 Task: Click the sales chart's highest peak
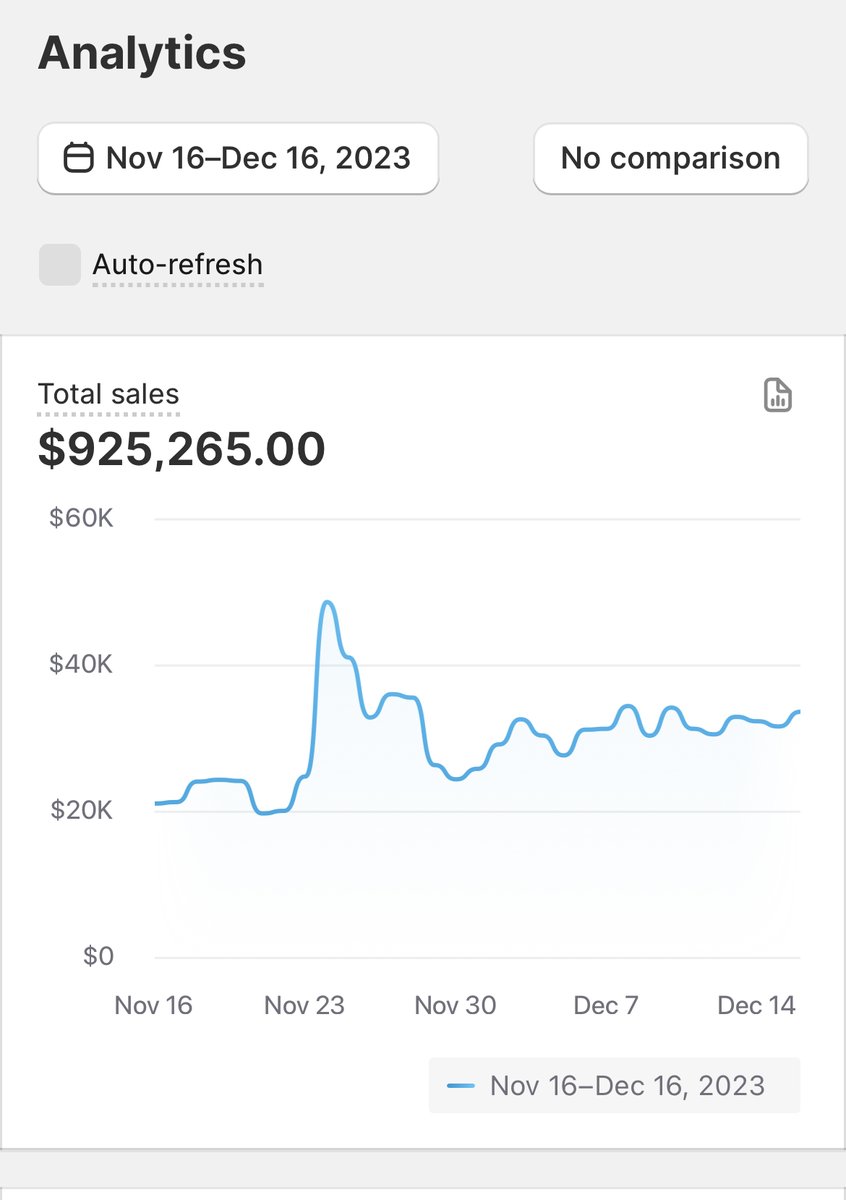click(x=327, y=603)
